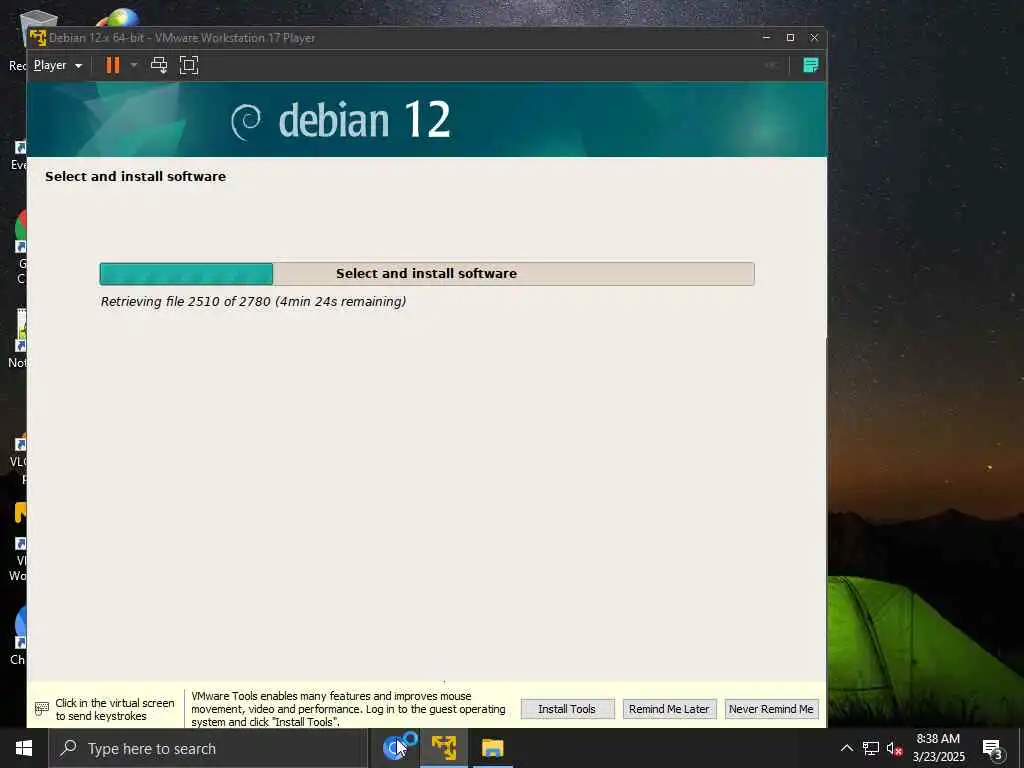Screen dimensions: 1024x768
Task: Click the installation progress bar
Action: pos(426,274)
